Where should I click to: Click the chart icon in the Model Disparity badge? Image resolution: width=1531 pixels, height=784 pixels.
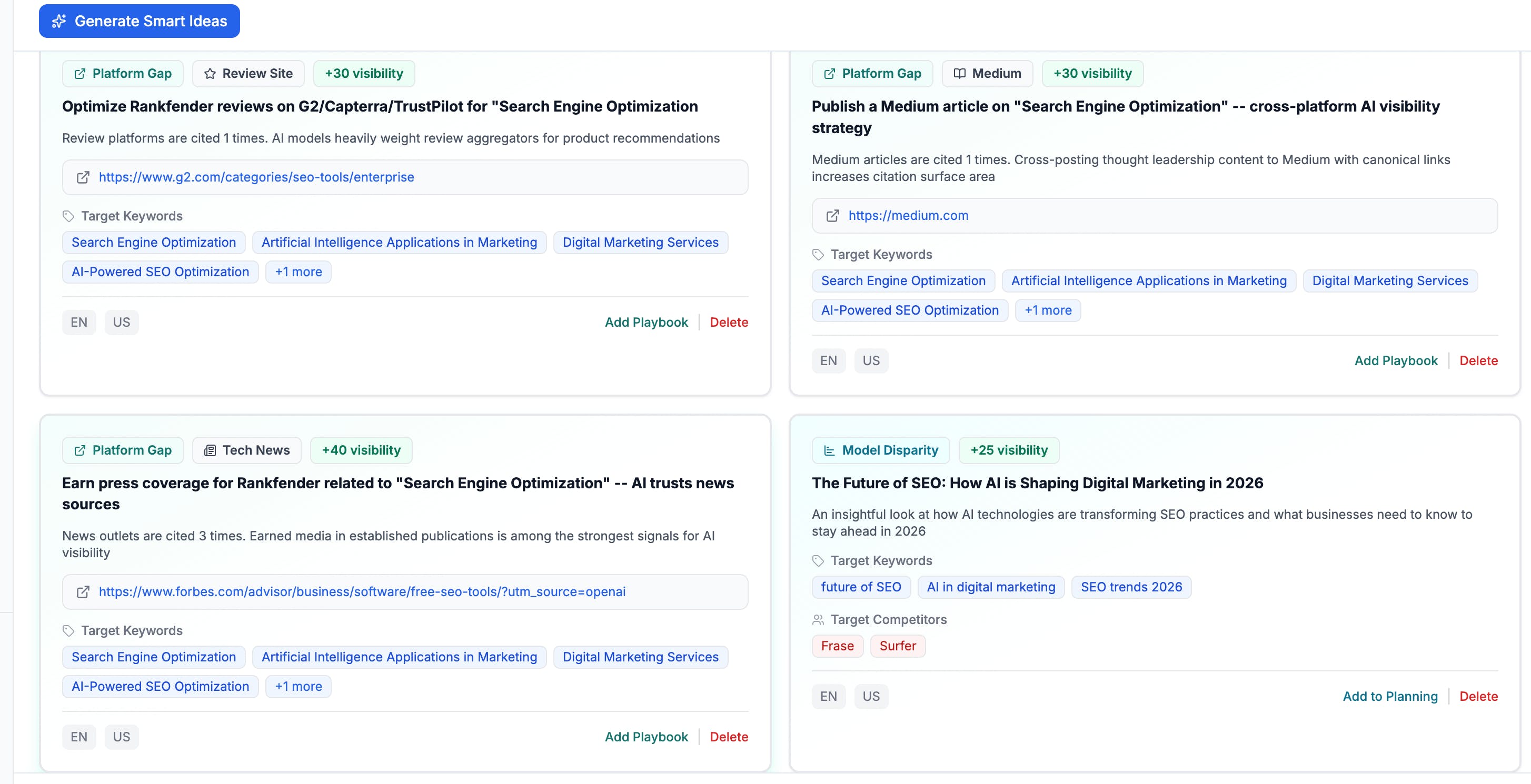click(829, 450)
